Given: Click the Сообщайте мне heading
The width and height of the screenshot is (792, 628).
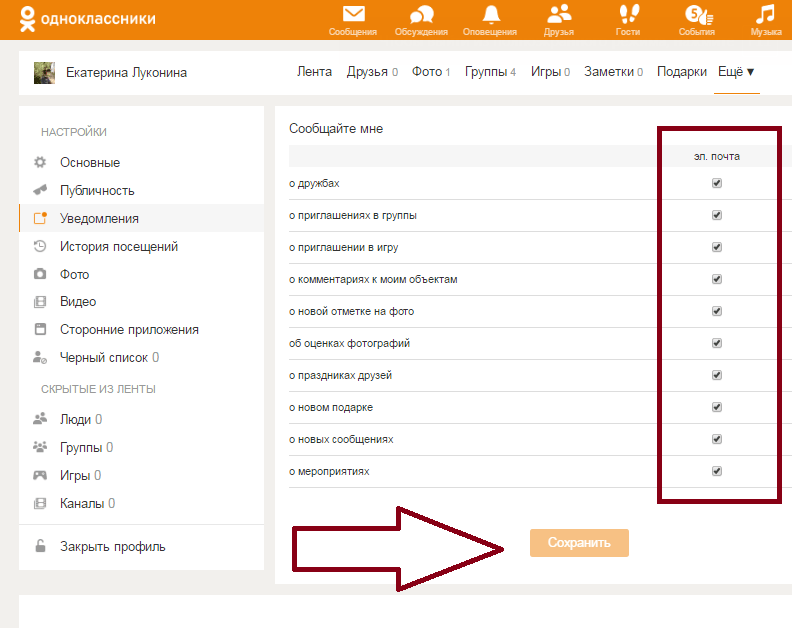Looking at the screenshot, I should [336, 128].
